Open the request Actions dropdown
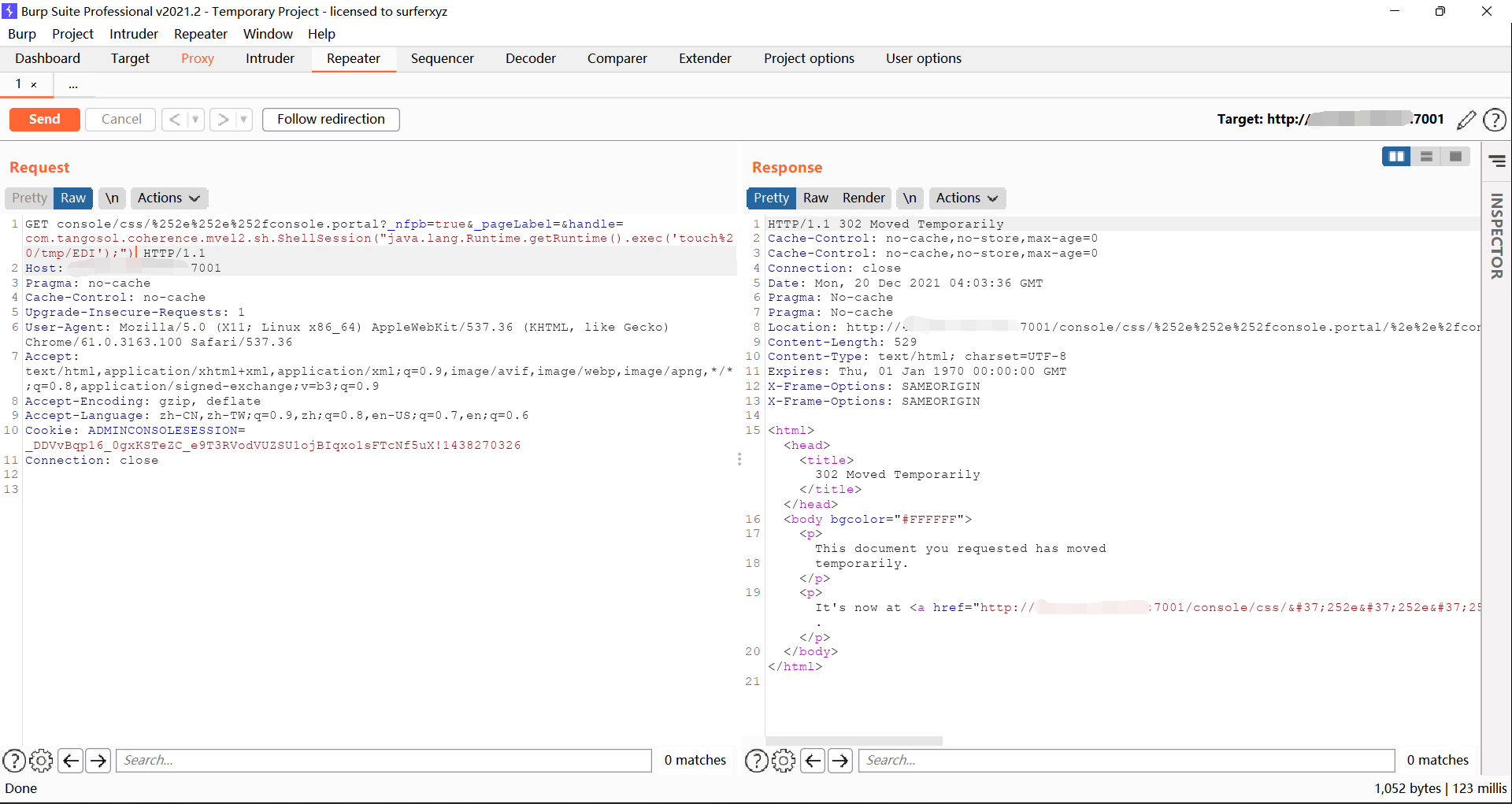1512x804 pixels. pos(168,198)
